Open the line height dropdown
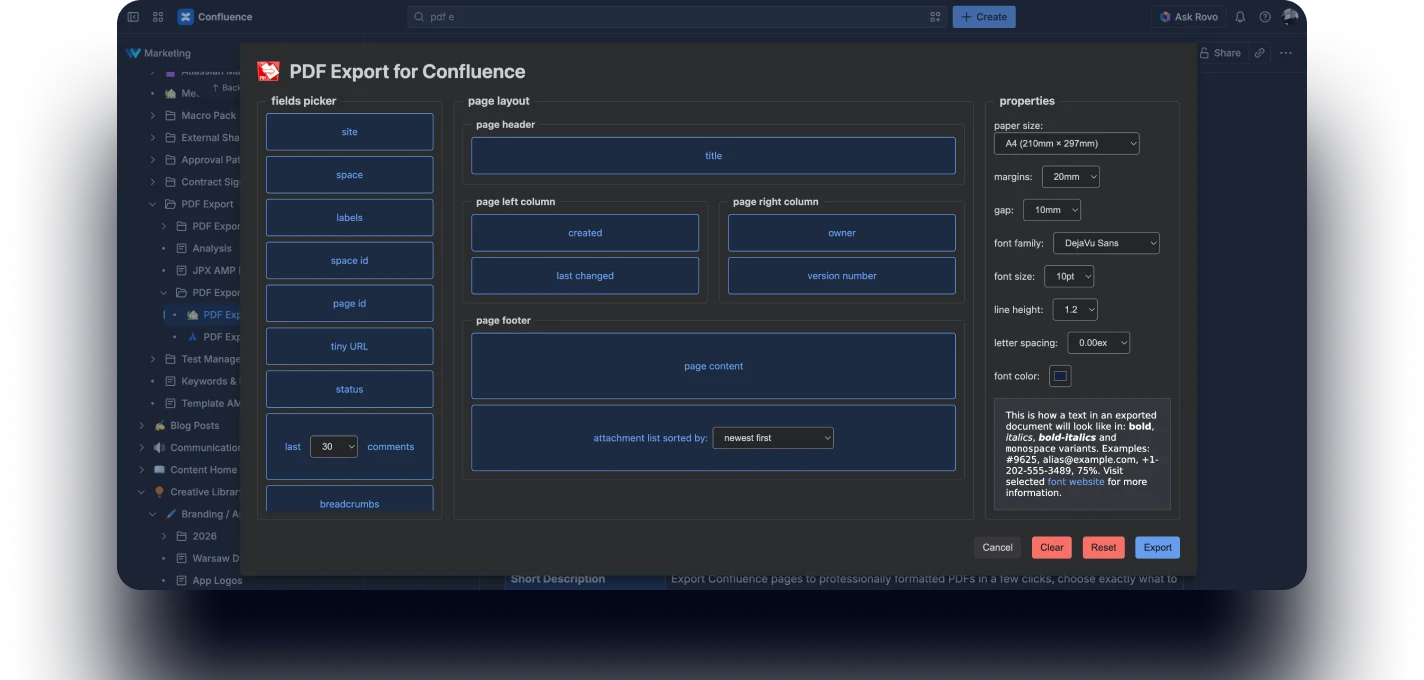 pos(1074,309)
